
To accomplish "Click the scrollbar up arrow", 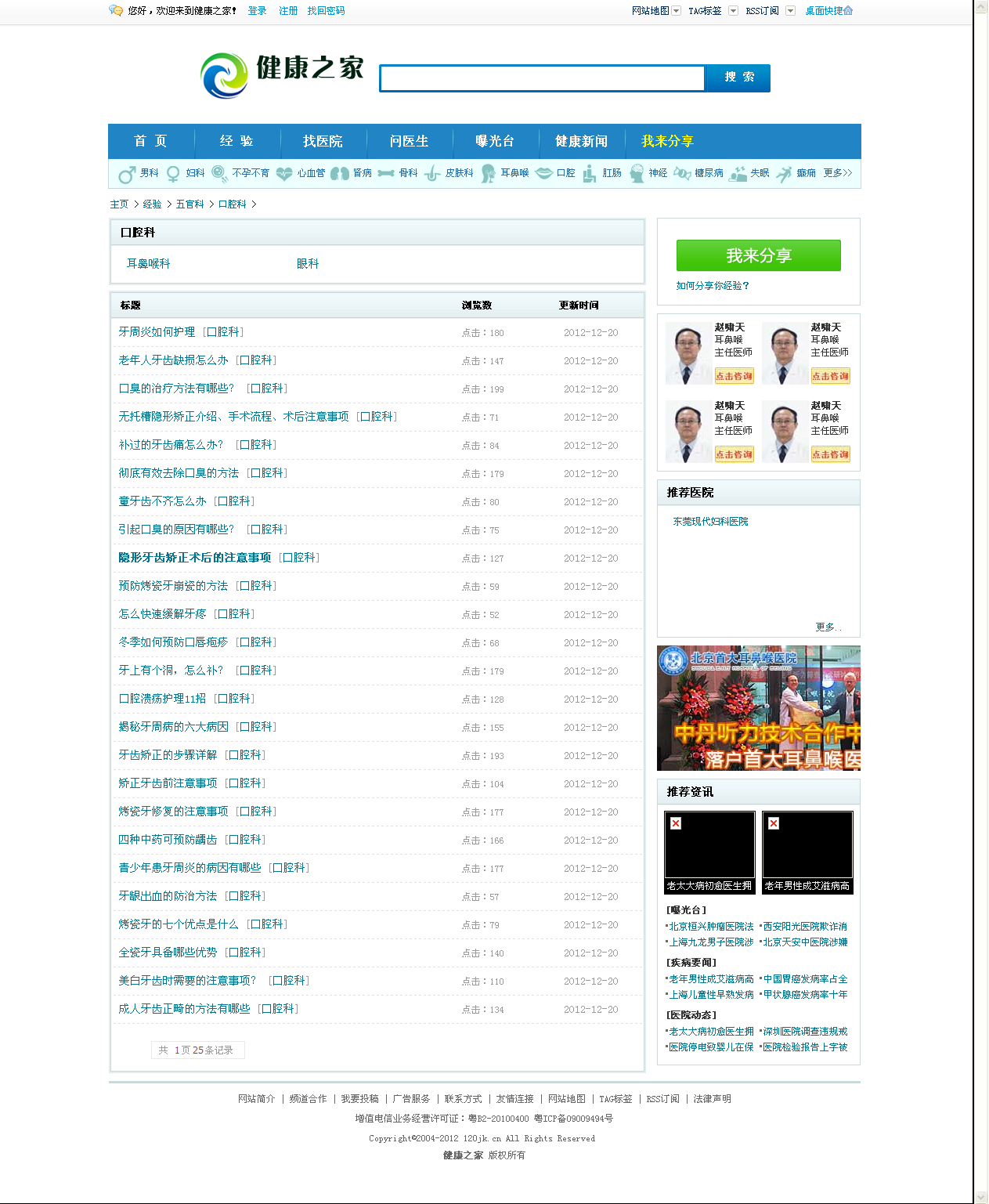I will pos(981,6).
